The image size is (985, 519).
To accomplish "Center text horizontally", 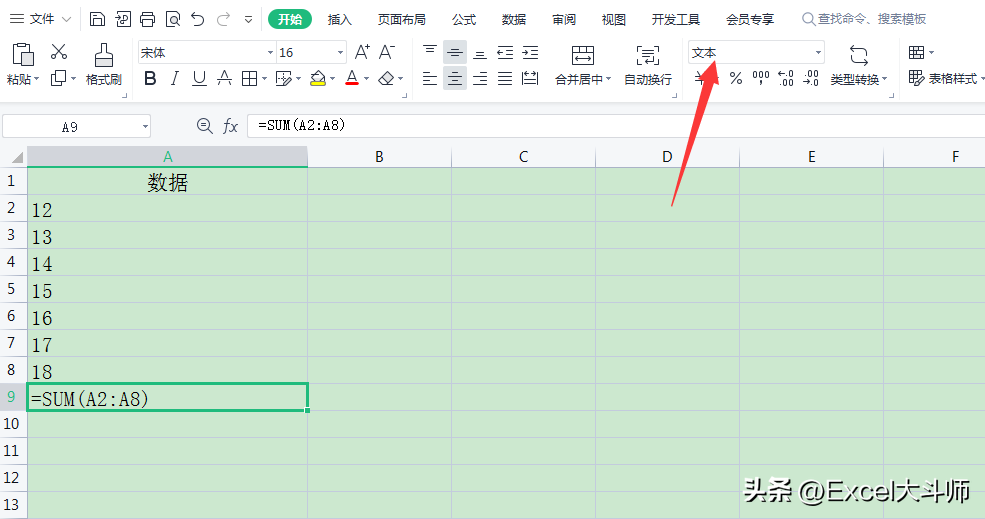I will point(455,79).
